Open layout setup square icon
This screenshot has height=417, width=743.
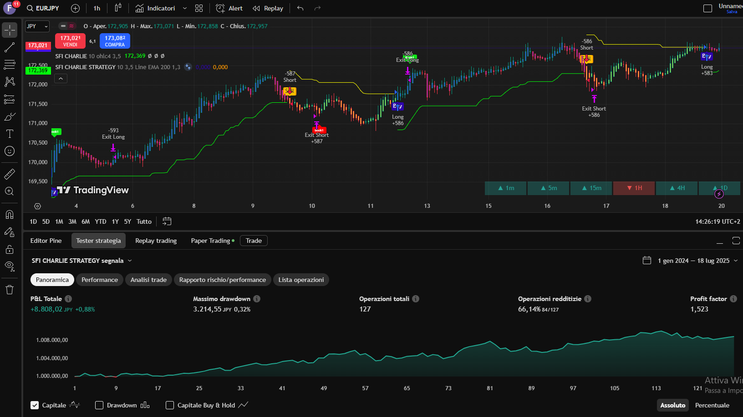(707, 9)
